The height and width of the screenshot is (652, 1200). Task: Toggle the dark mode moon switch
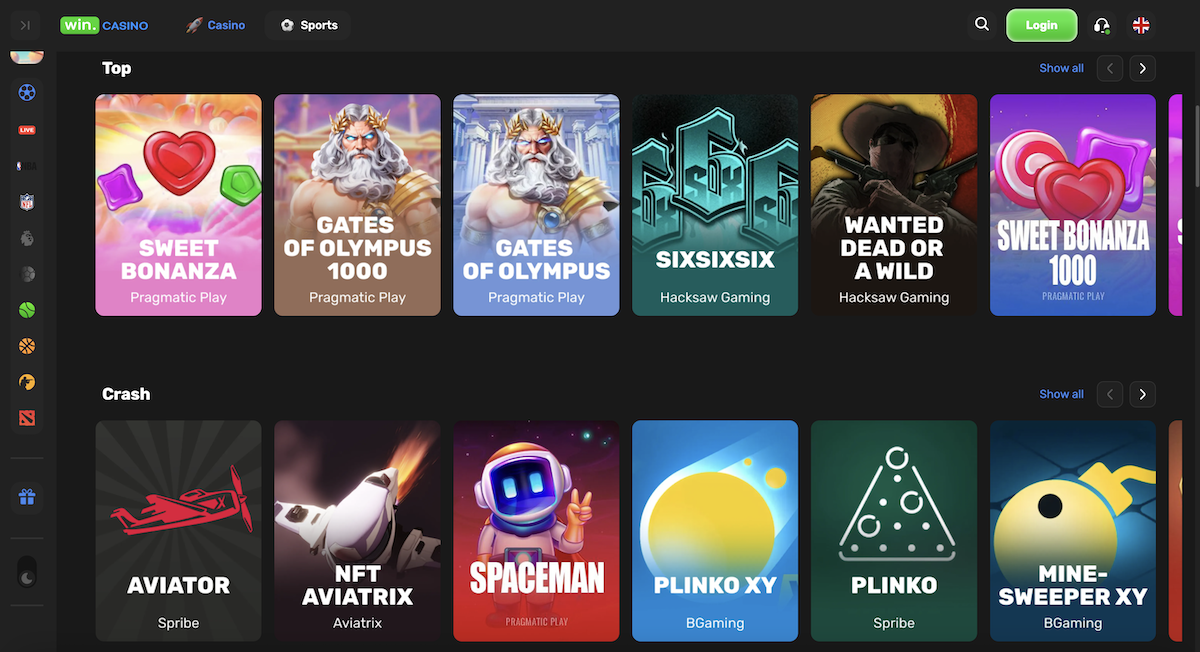click(27, 574)
